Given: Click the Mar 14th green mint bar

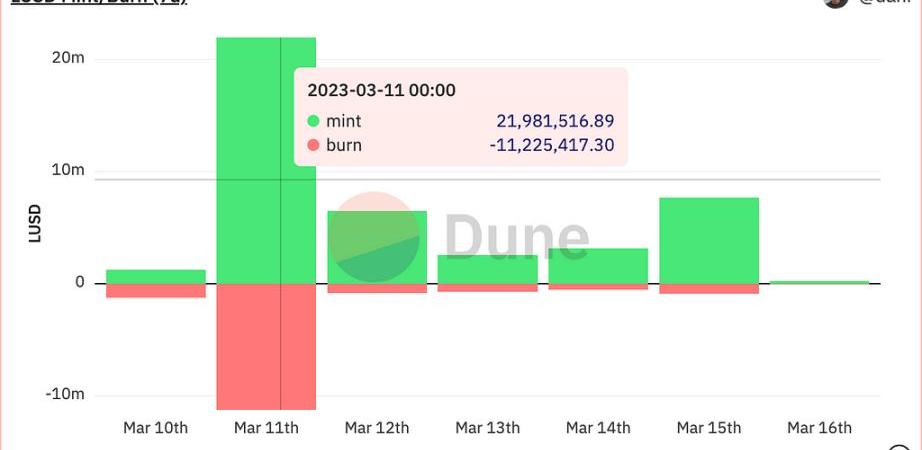Looking at the screenshot, I should [x=598, y=266].
